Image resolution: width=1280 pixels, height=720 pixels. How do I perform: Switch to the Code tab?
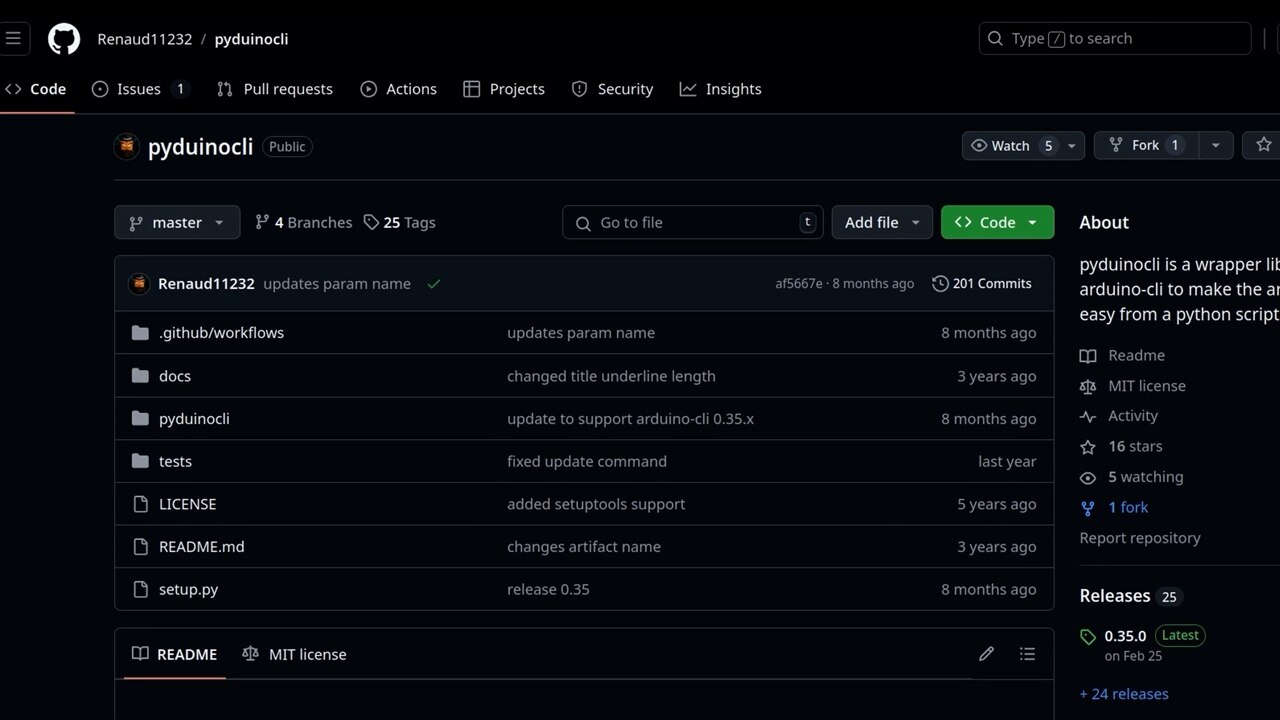pos(36,89)
